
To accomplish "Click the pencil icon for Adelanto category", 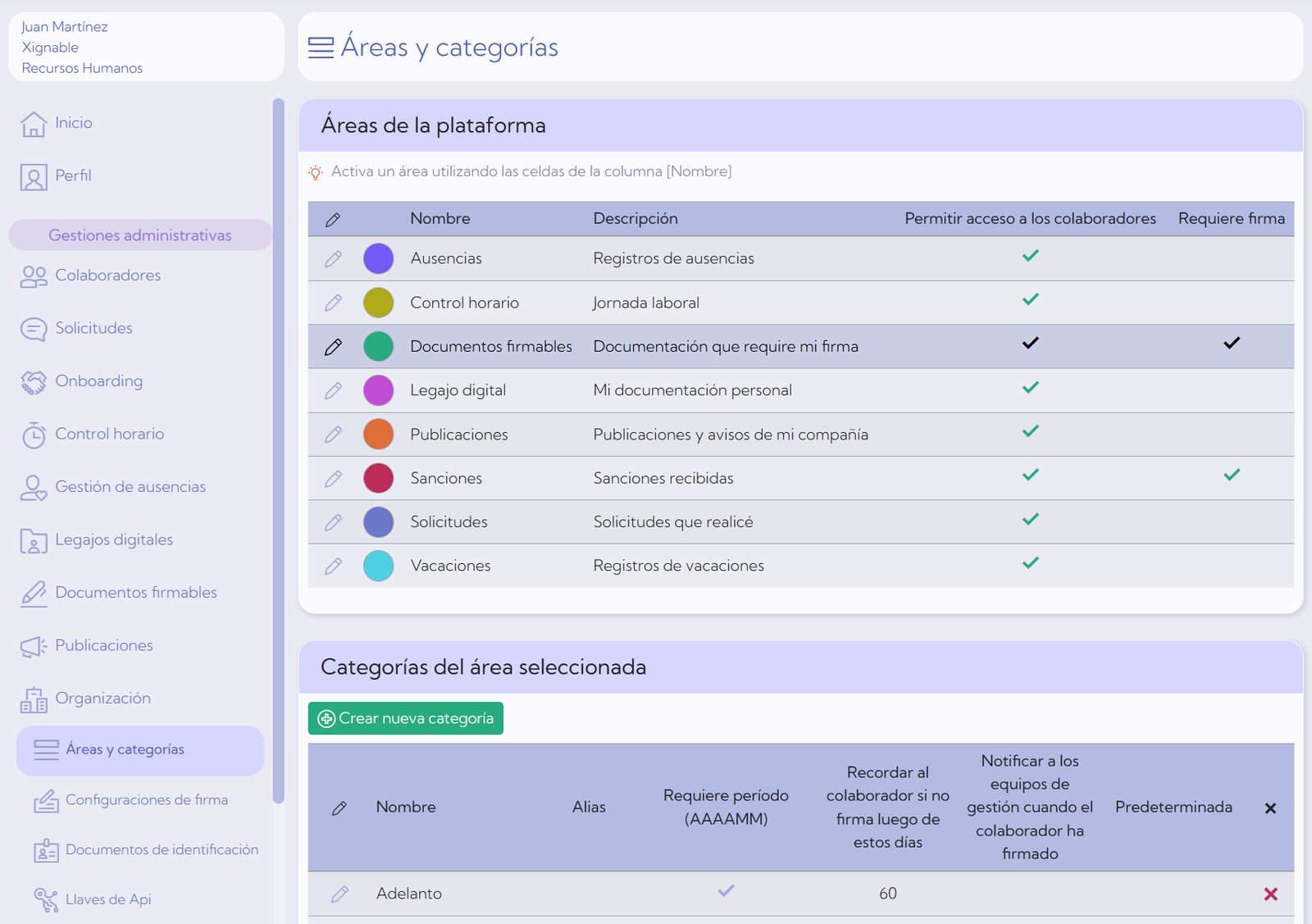I will [339, 894].
